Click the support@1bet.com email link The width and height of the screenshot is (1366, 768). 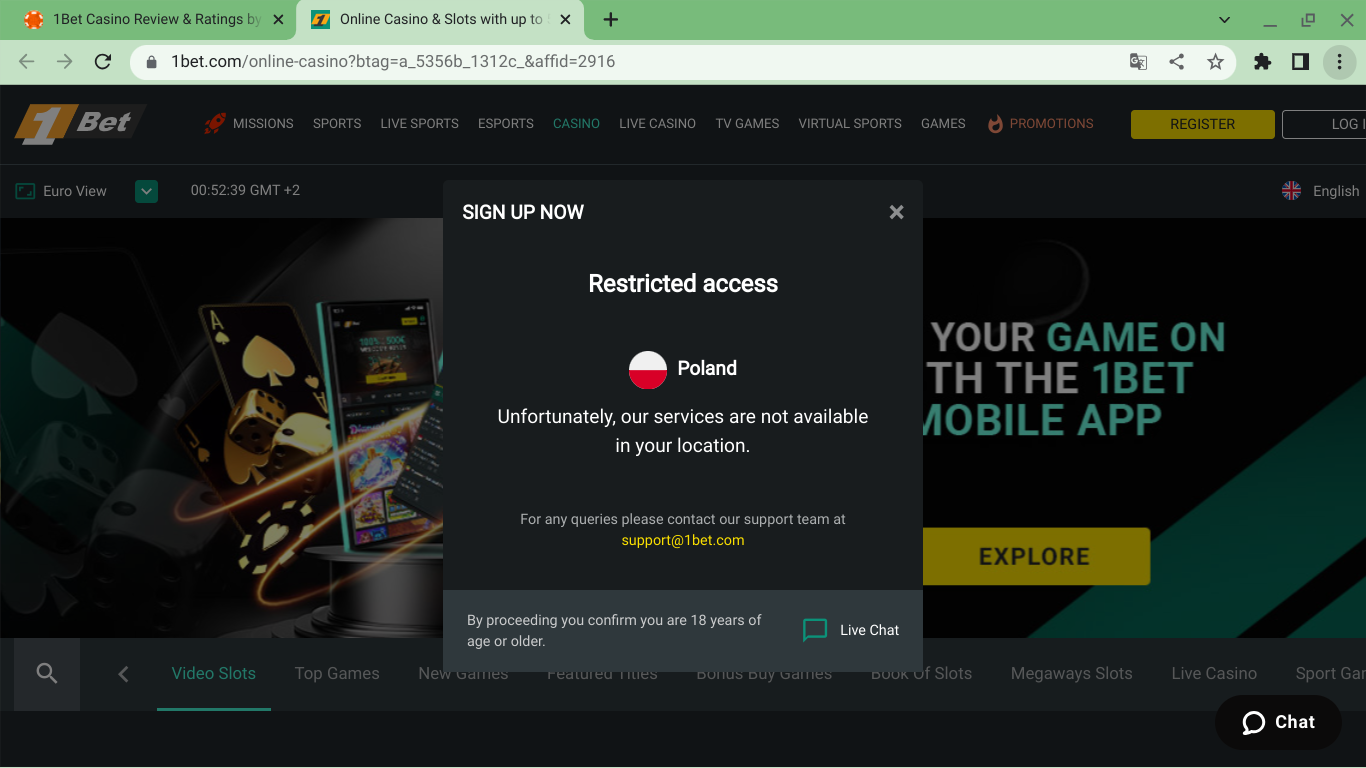[x=683, y=540]
